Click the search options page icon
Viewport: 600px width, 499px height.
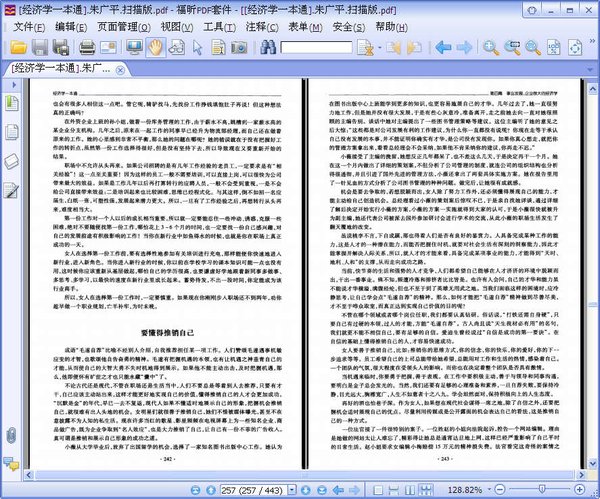coord(365,47)
